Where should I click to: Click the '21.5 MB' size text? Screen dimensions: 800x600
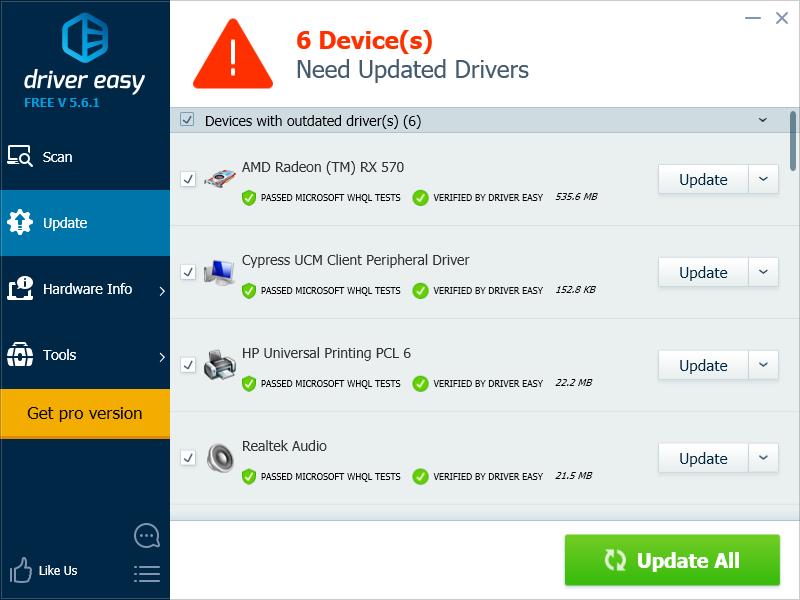point(573,475)
